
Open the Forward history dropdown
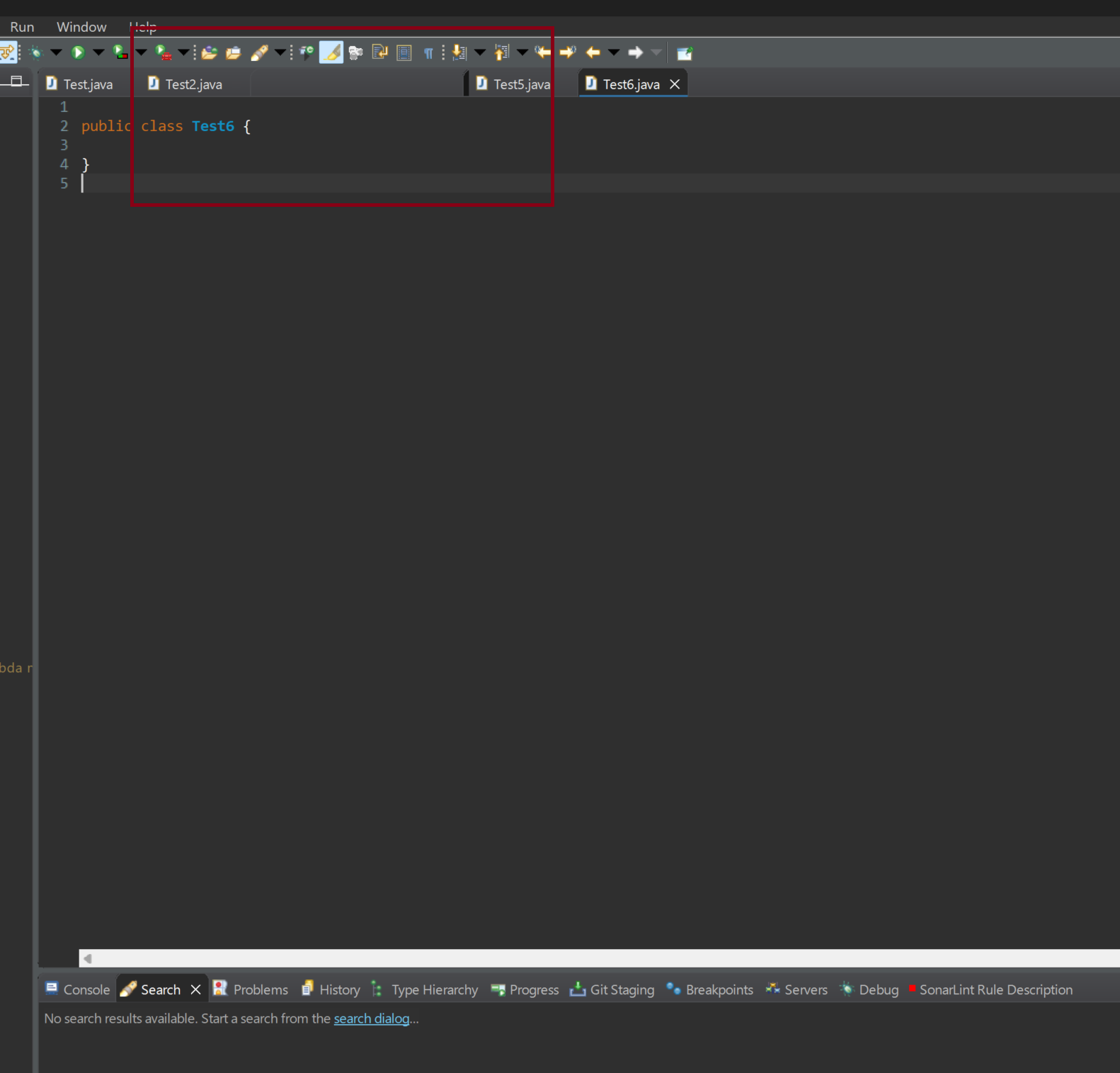click(x=656, y=52)
